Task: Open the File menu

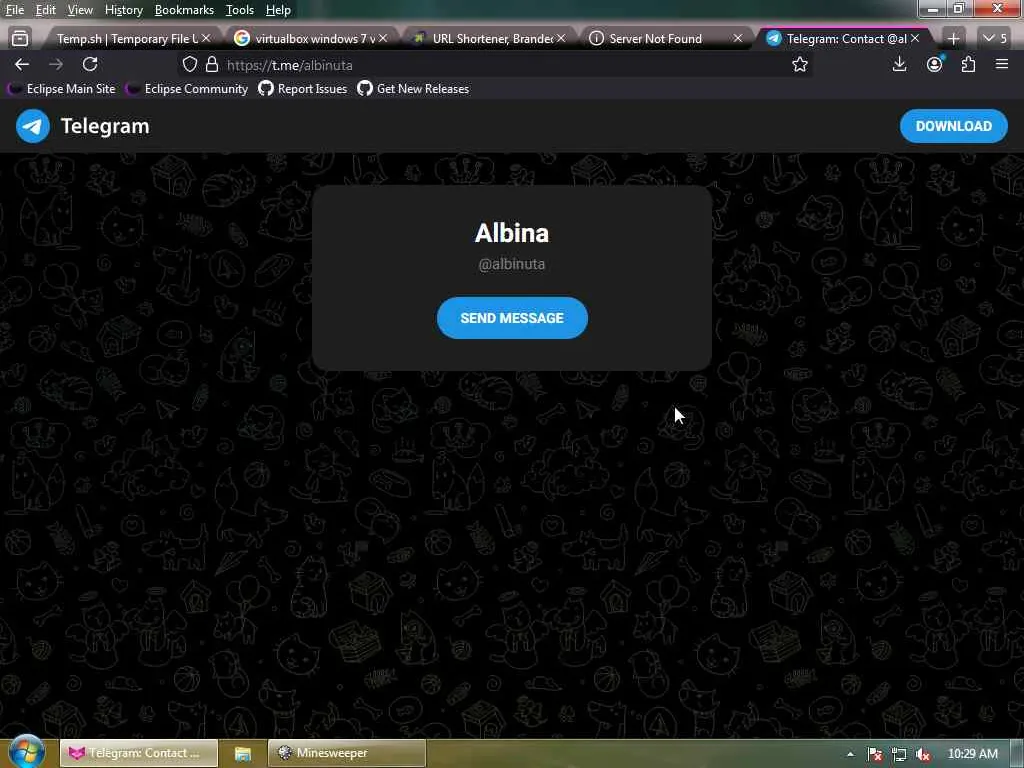Action: (x=14, y=10)
